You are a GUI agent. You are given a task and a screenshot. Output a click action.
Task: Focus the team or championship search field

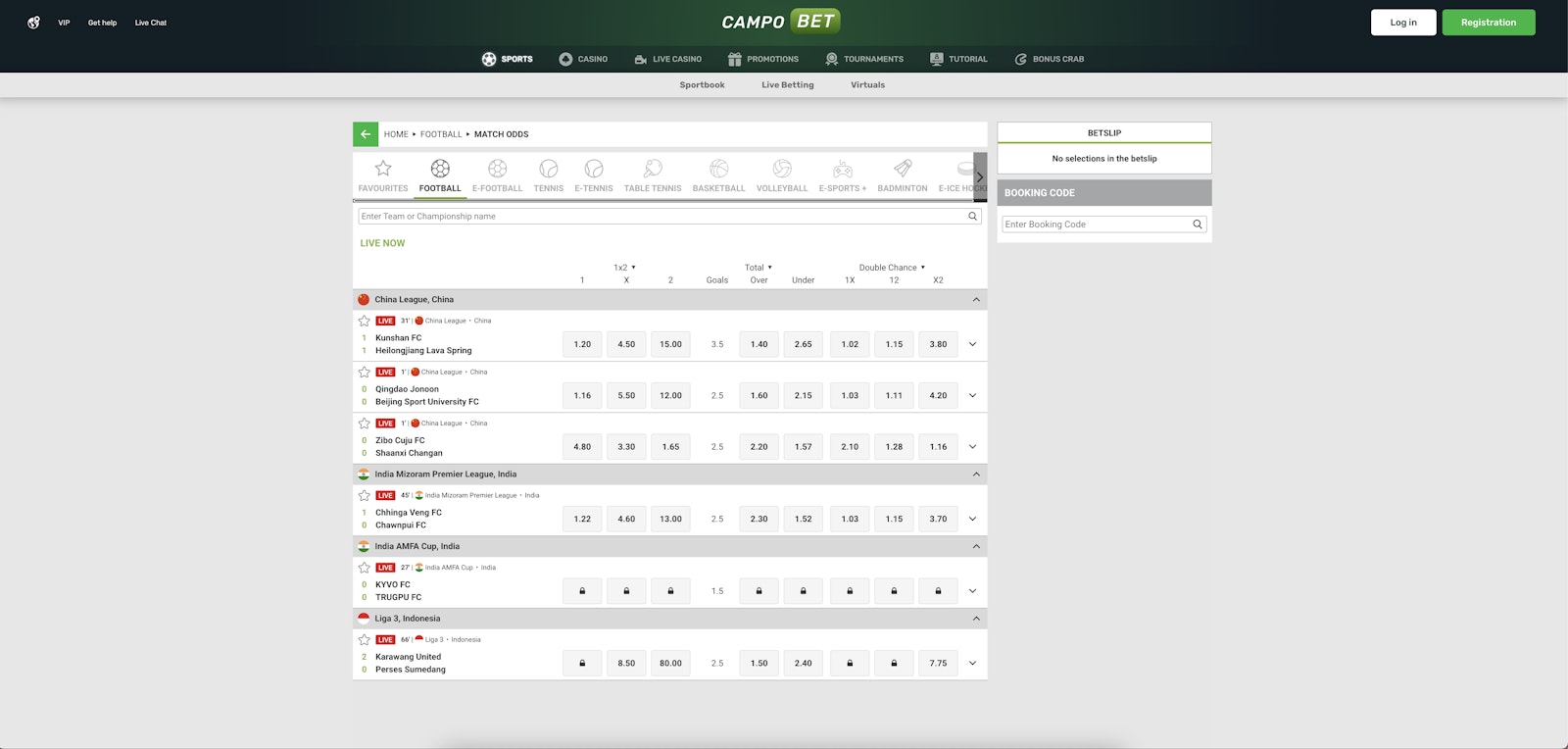(662, 217)
